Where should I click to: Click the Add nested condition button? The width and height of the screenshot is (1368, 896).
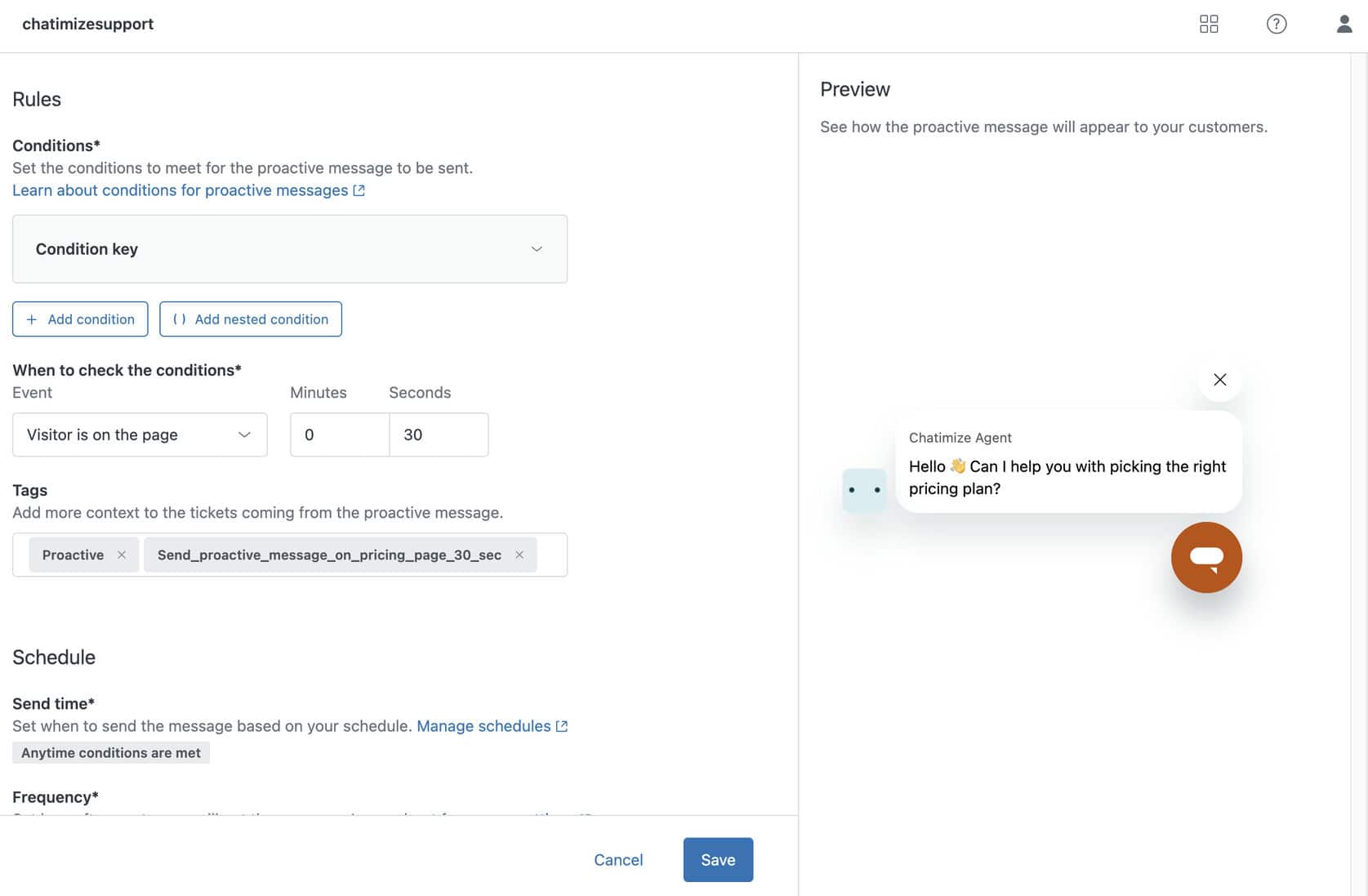tap(251, 319)
